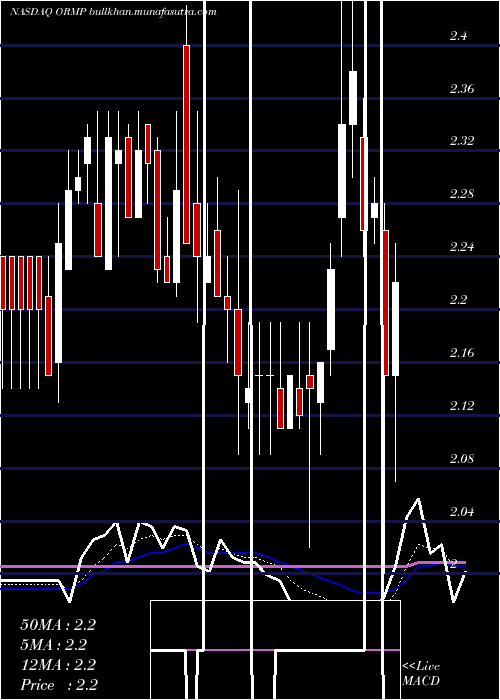Click the NASDAQ ORMP chart title text
This screenshot has width=500, height=700.
click(113, 12)
